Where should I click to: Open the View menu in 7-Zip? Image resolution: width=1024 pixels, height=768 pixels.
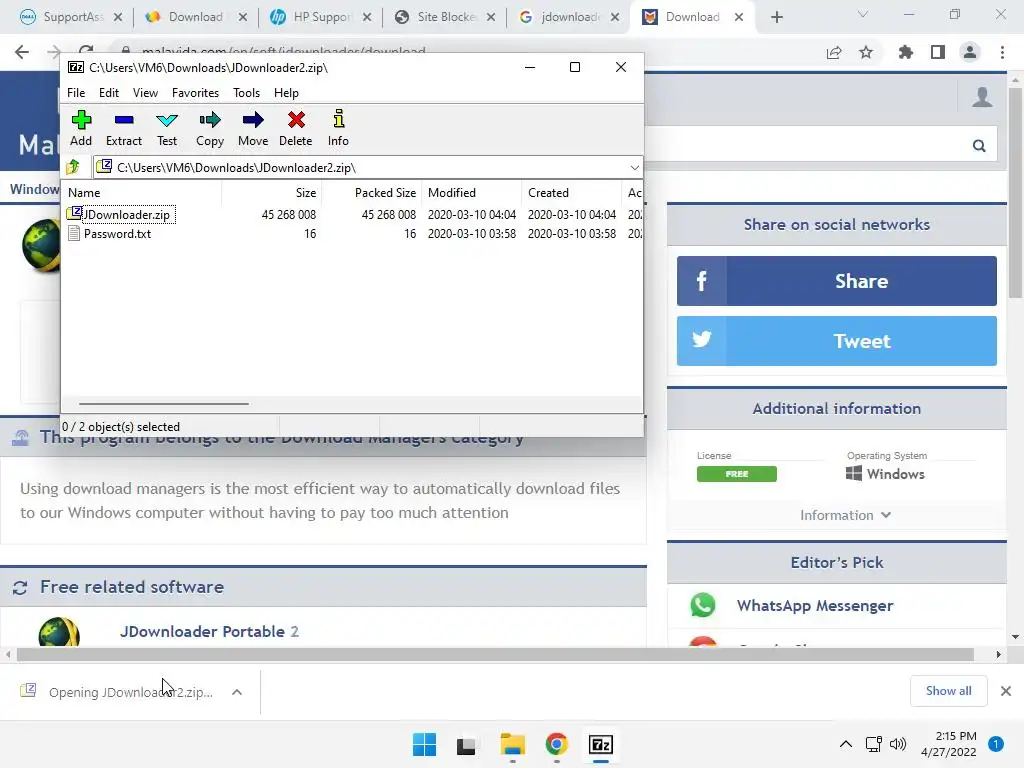145,93
